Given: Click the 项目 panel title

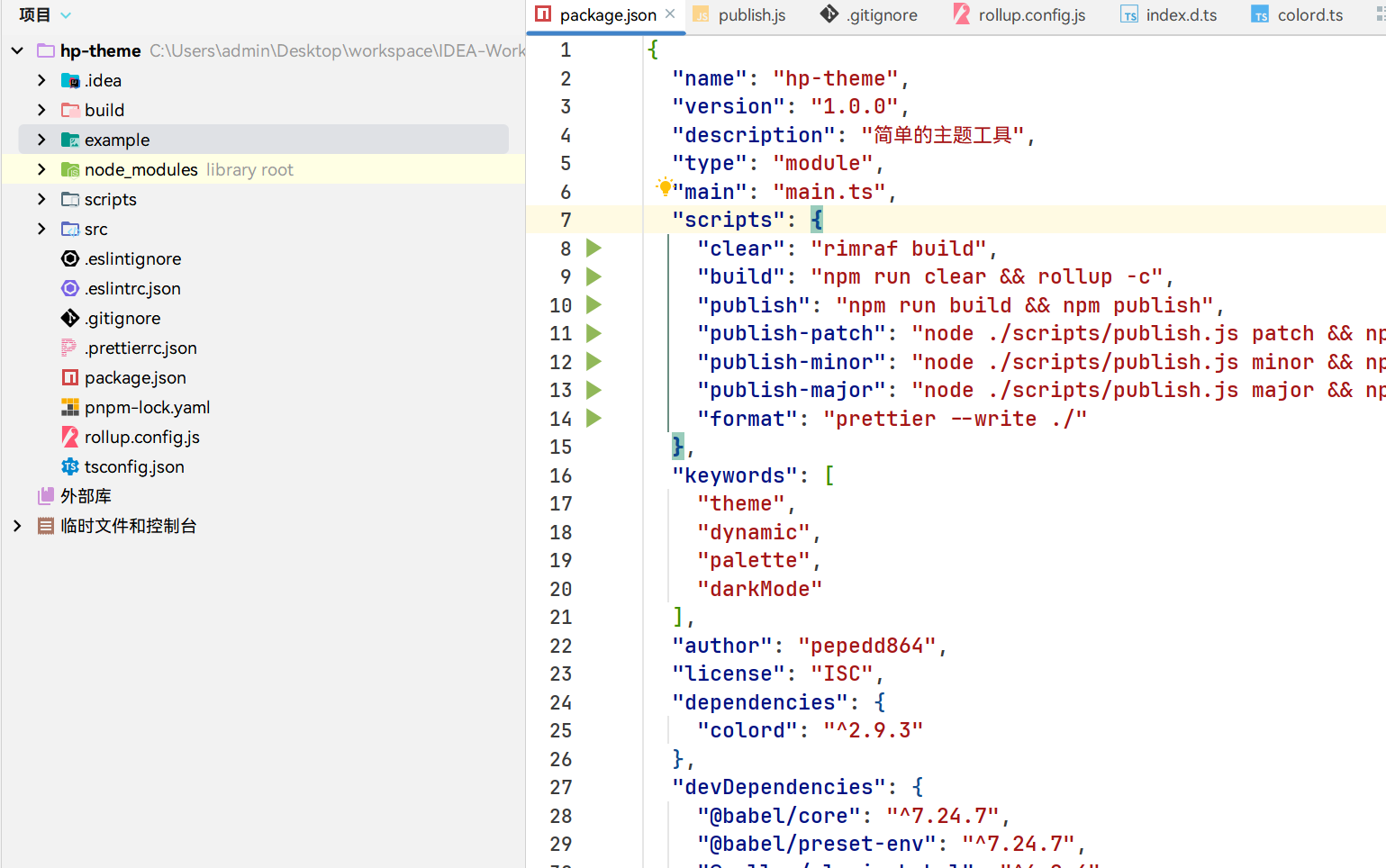Looking at the screenshot, I should (35, 15).
